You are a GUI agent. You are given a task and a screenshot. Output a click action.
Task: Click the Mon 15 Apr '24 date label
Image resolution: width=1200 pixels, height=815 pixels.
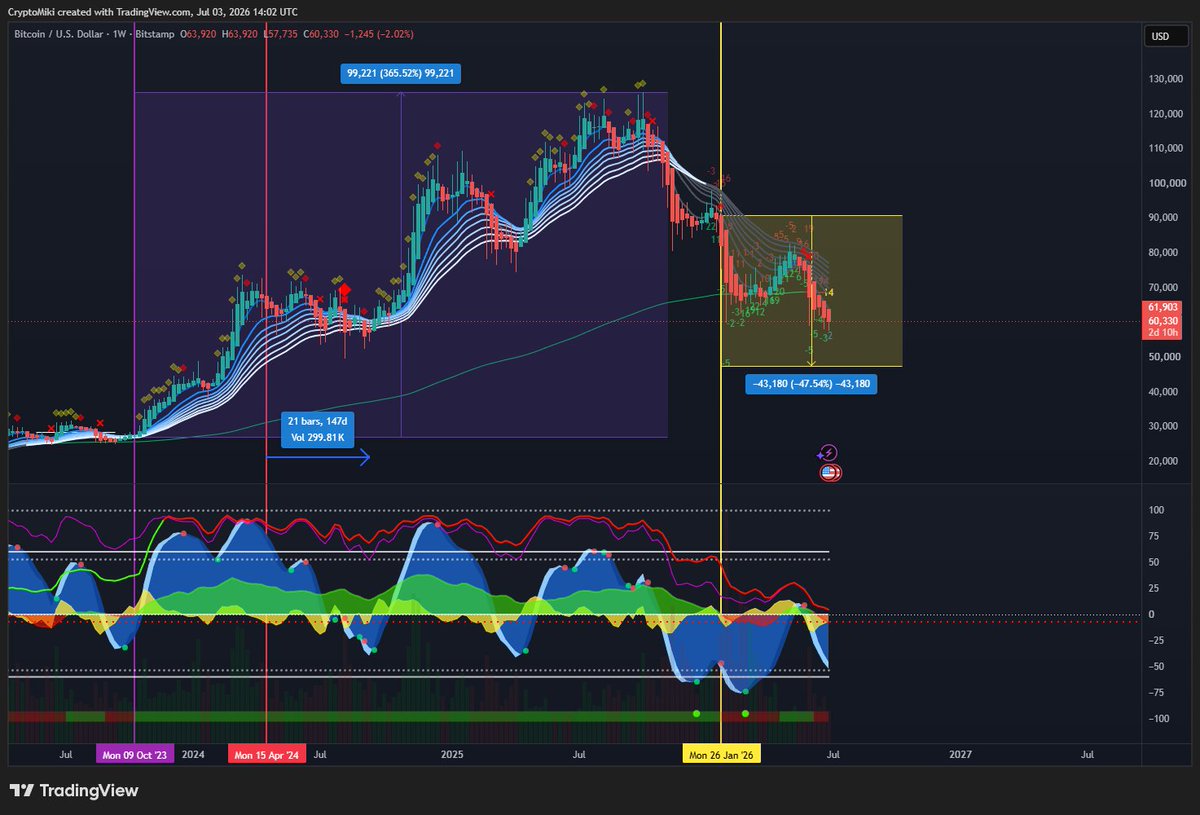coord(265,755)
